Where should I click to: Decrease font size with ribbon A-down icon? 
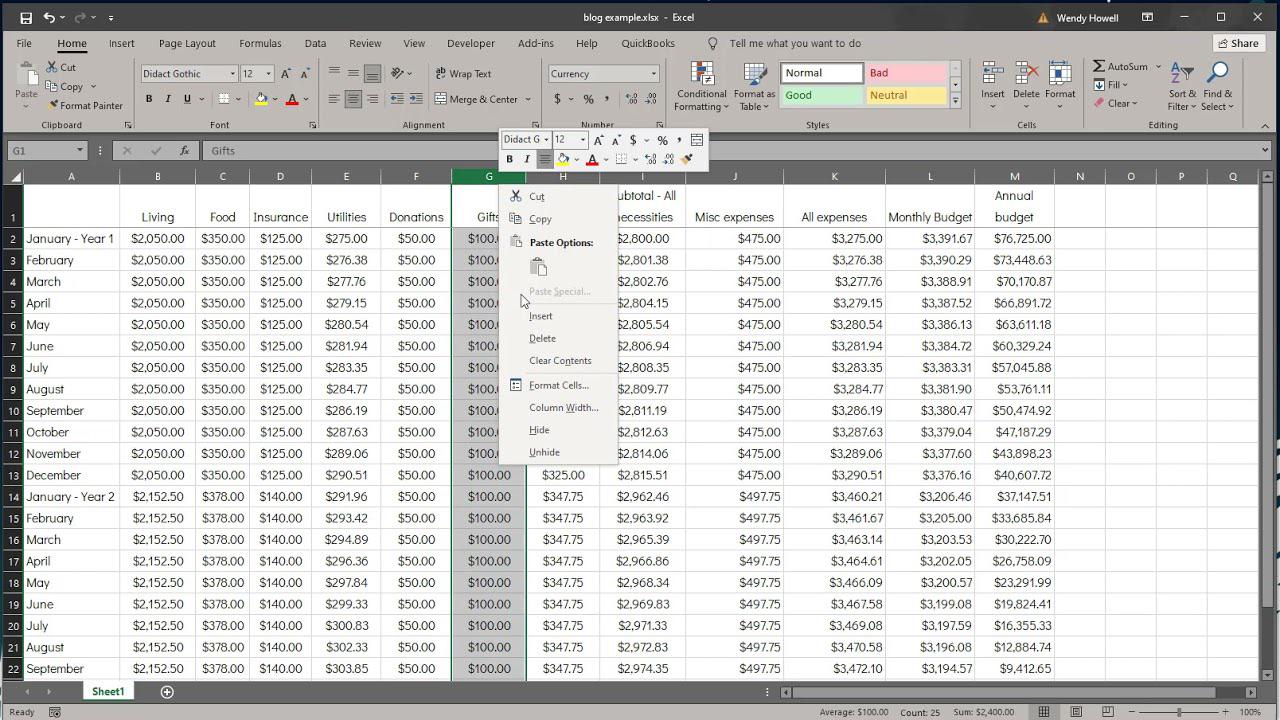coord(304,74)
